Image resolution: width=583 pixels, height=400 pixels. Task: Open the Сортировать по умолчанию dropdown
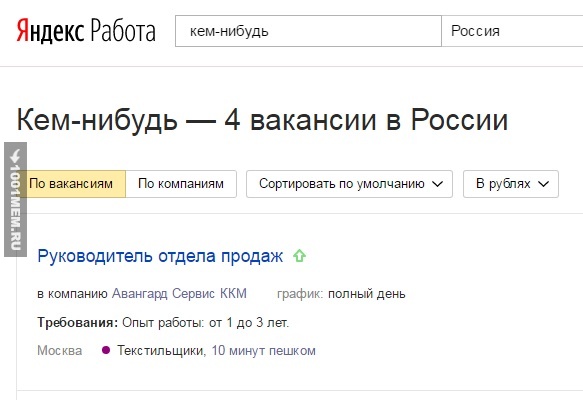[349, 184]
